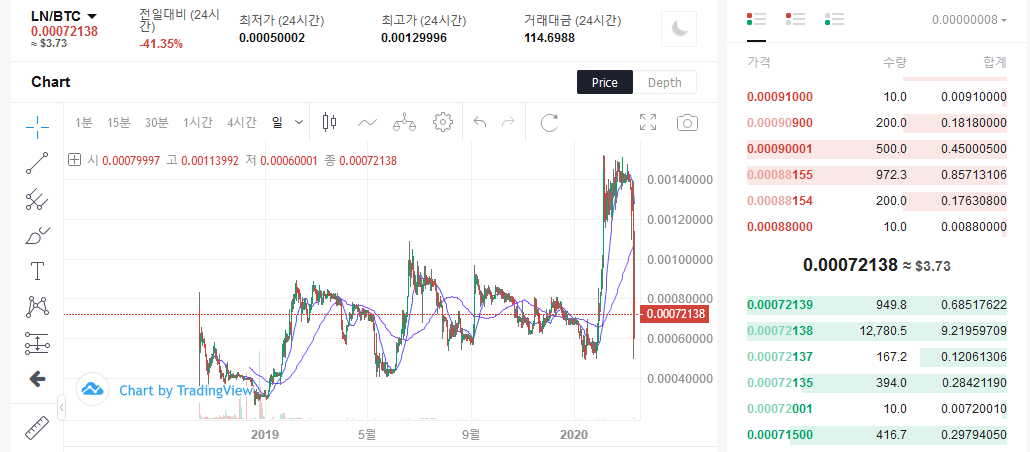Toggle night mode with moon icon
The height and width of the screenshot is (452, 1030).
coord(679,28)
